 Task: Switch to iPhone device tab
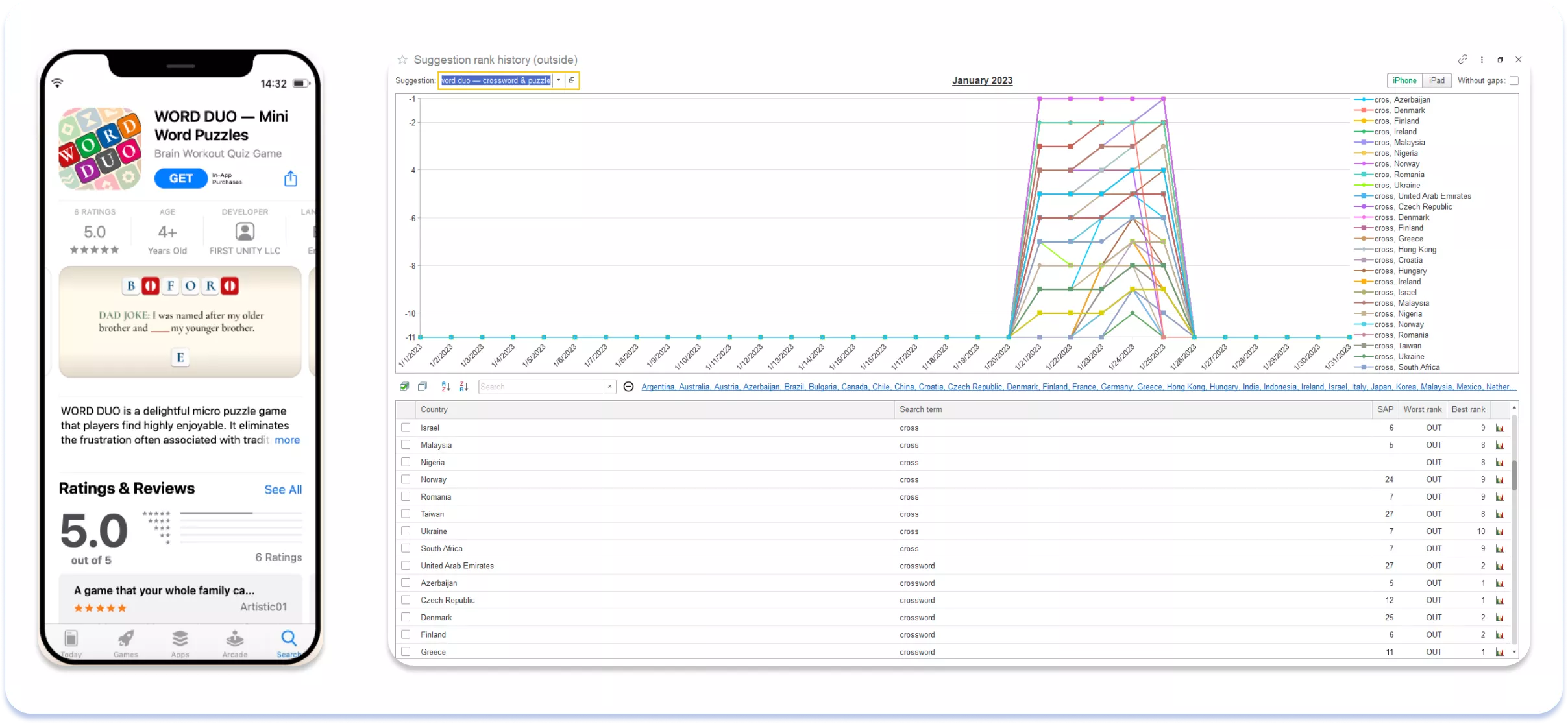[x=1404, y=80]
